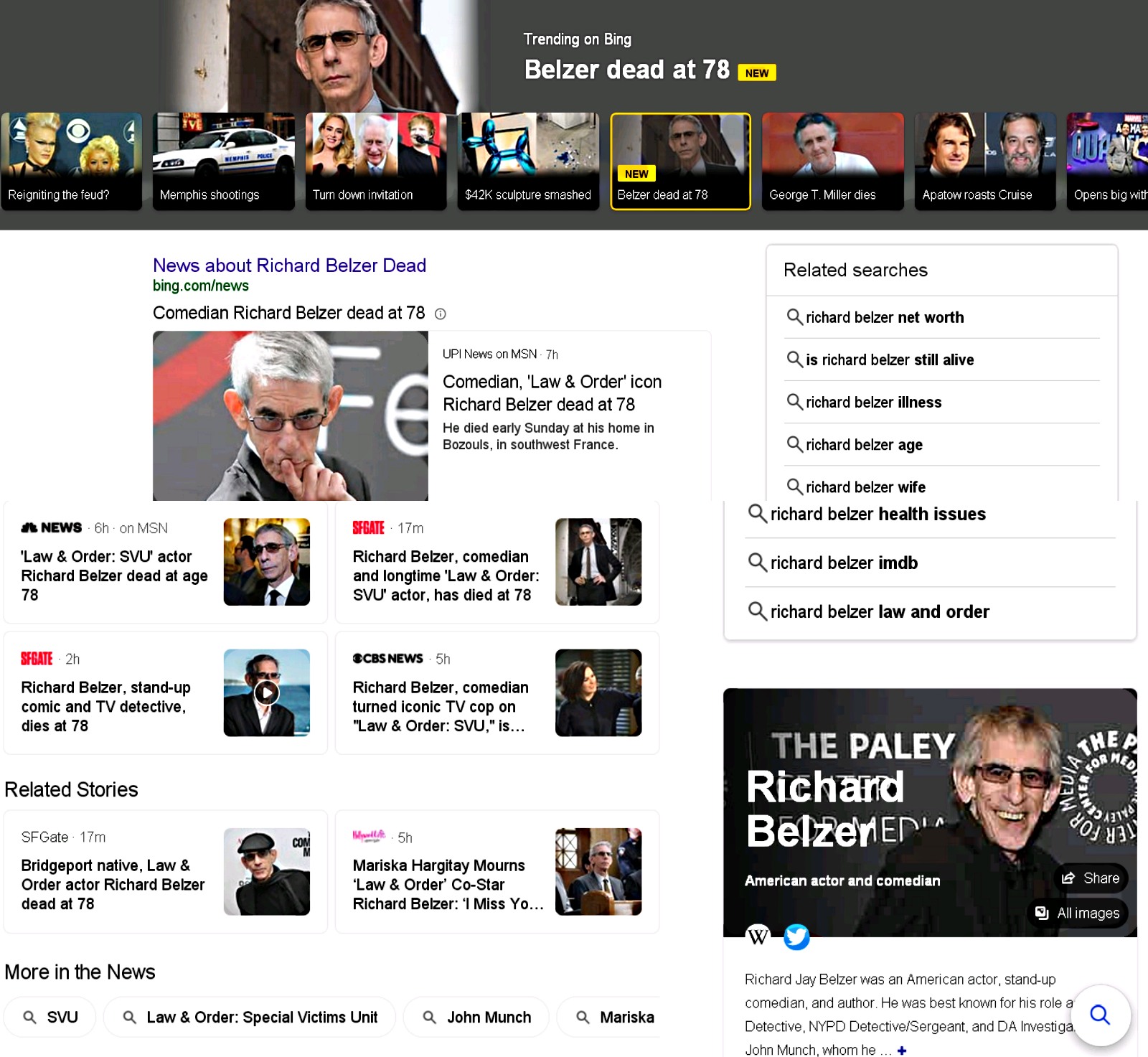Click magnifier icon in Law & Order: Special Victims Unit chip
This screenshot has width=1148, height=1057.
coord(130,1018)
